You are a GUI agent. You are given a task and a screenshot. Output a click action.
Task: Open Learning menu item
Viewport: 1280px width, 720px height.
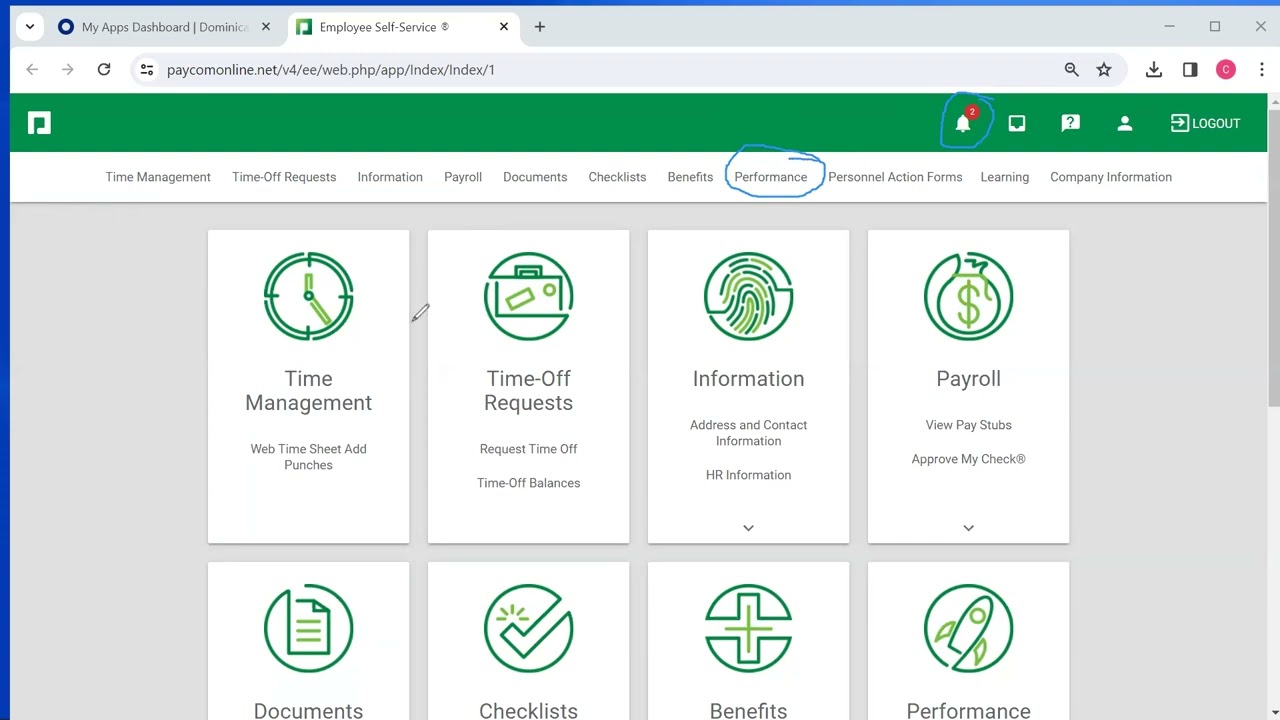point(1005,177)
